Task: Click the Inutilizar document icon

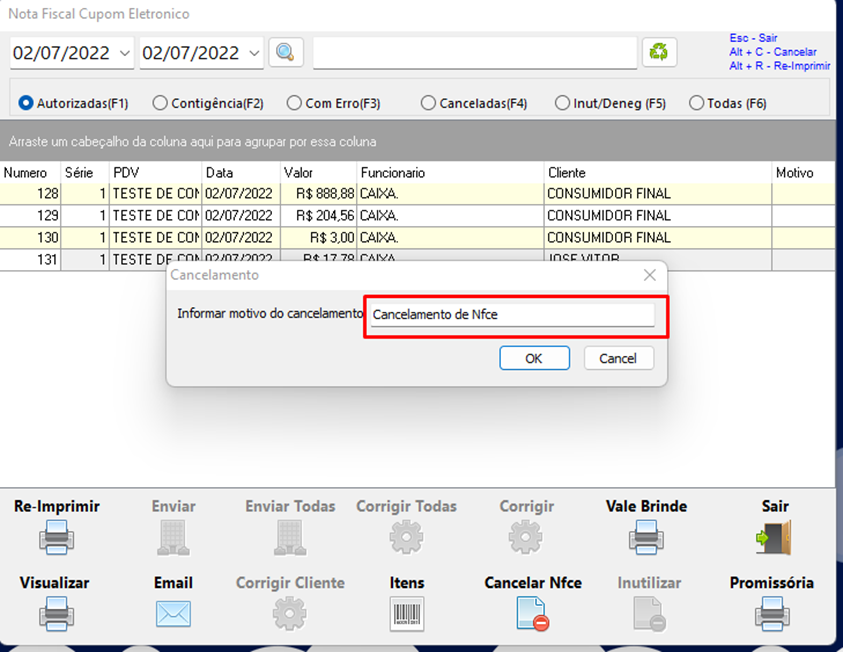Action: click(x=649, y=614)
